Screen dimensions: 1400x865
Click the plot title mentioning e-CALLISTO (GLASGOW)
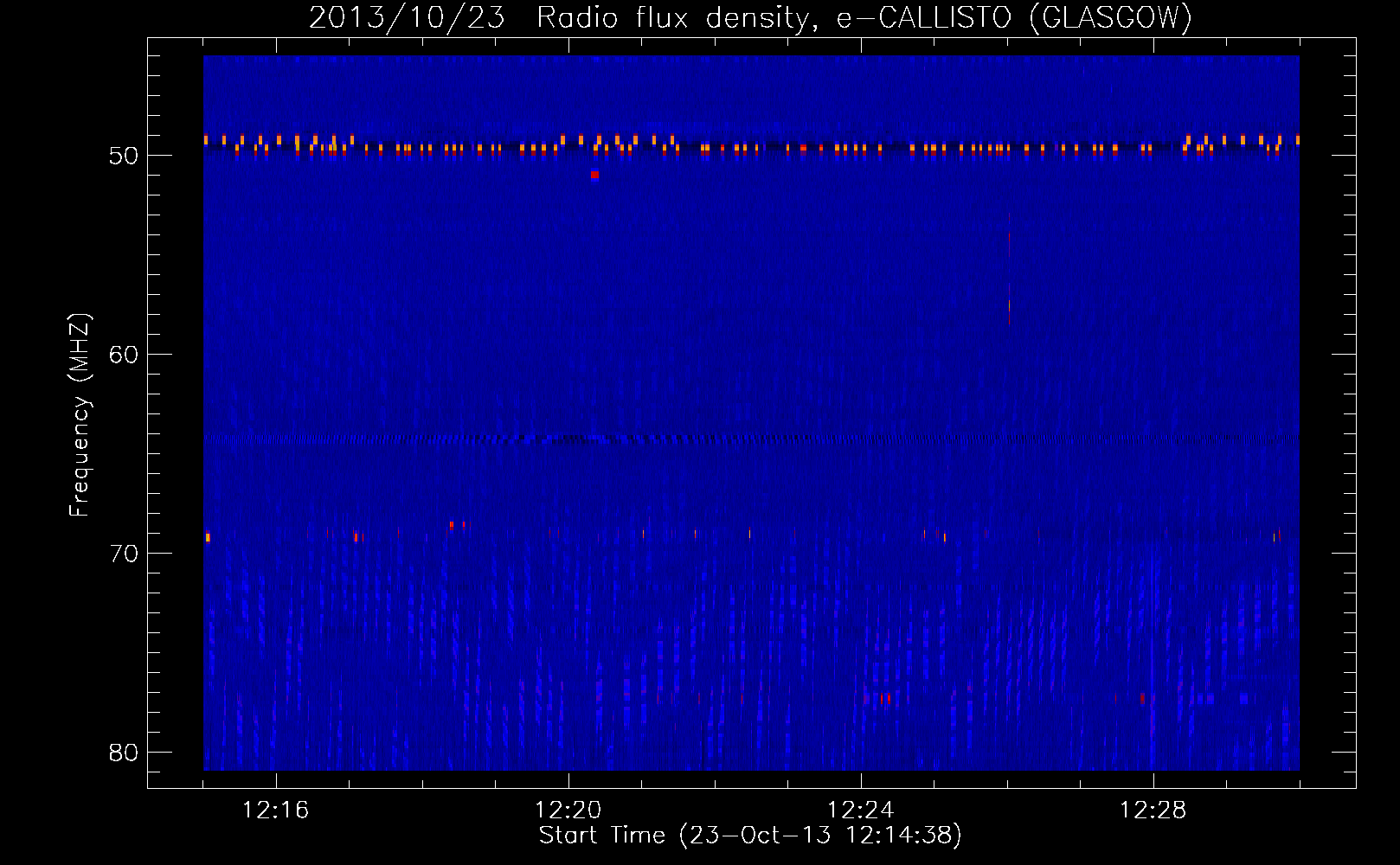tap(750, 17)
